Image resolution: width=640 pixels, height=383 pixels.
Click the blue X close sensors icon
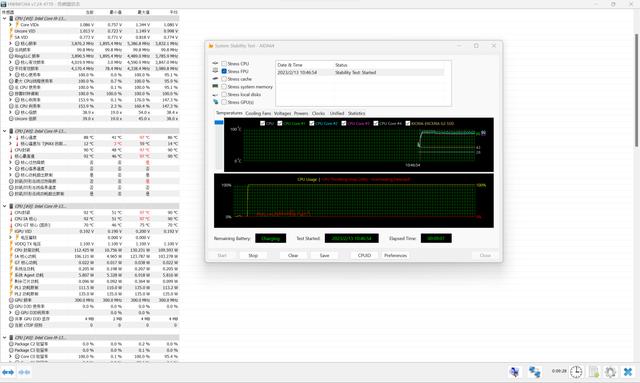(x=628, y=372)
